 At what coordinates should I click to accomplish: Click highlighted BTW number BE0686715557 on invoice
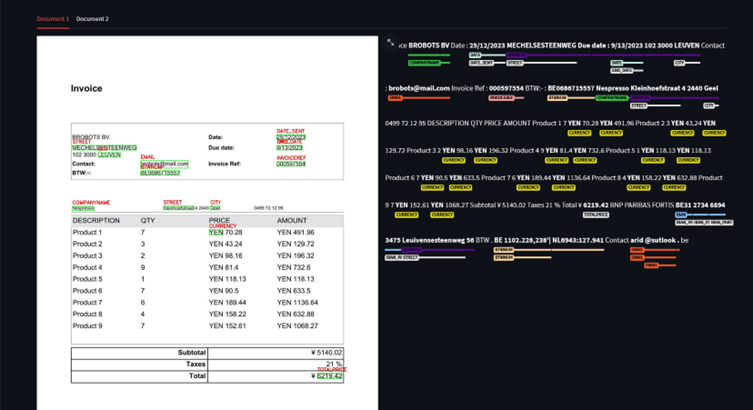(x=160, y=173)
